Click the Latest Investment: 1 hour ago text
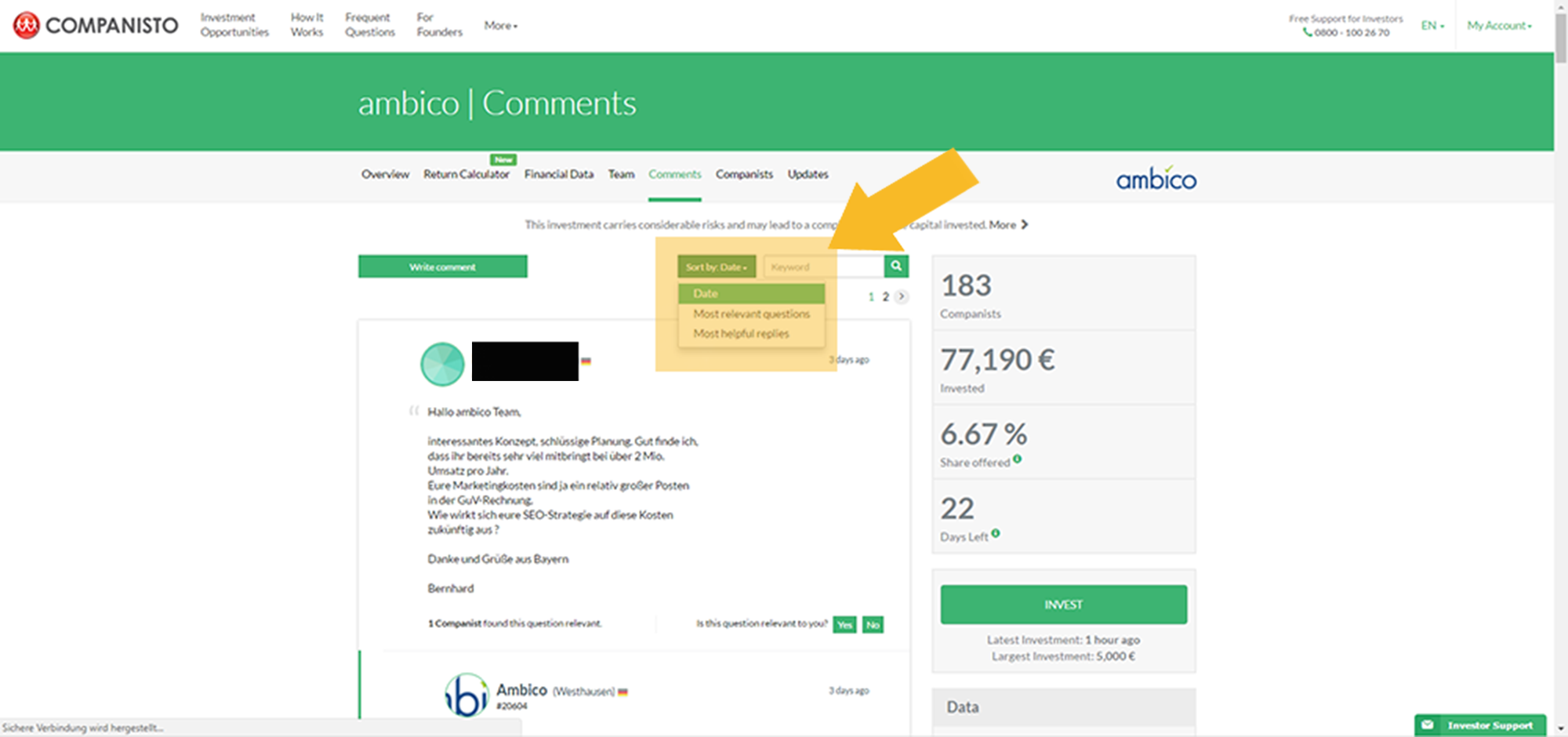Screen dimensions: 1568x737 pyautogui.click(x=1063, y=640)
